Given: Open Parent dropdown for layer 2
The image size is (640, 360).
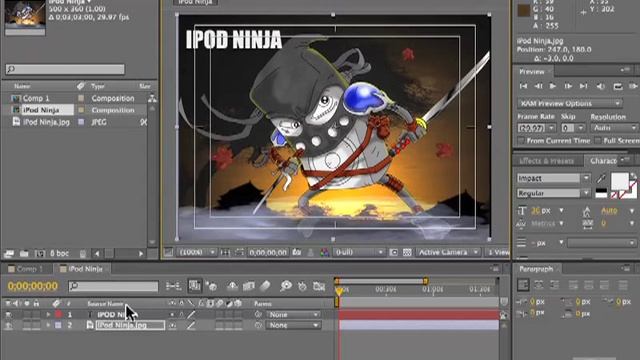Looking at the screenshot, I should click(293, 325).
